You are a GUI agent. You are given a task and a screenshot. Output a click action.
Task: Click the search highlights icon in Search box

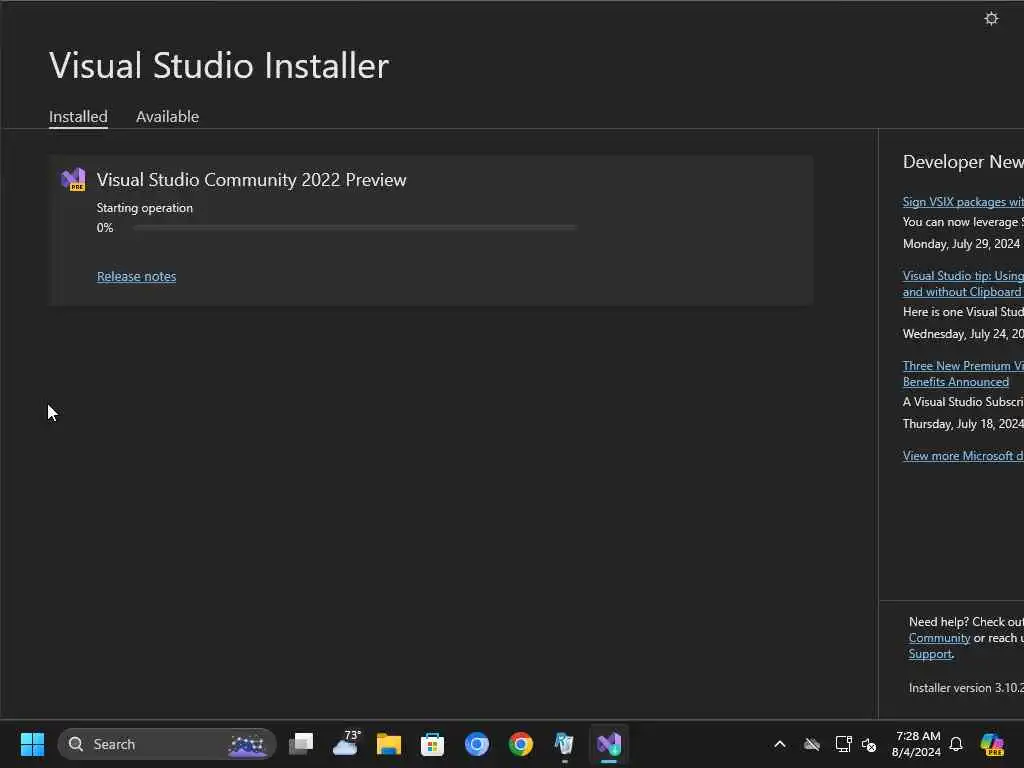coord(248,744)
